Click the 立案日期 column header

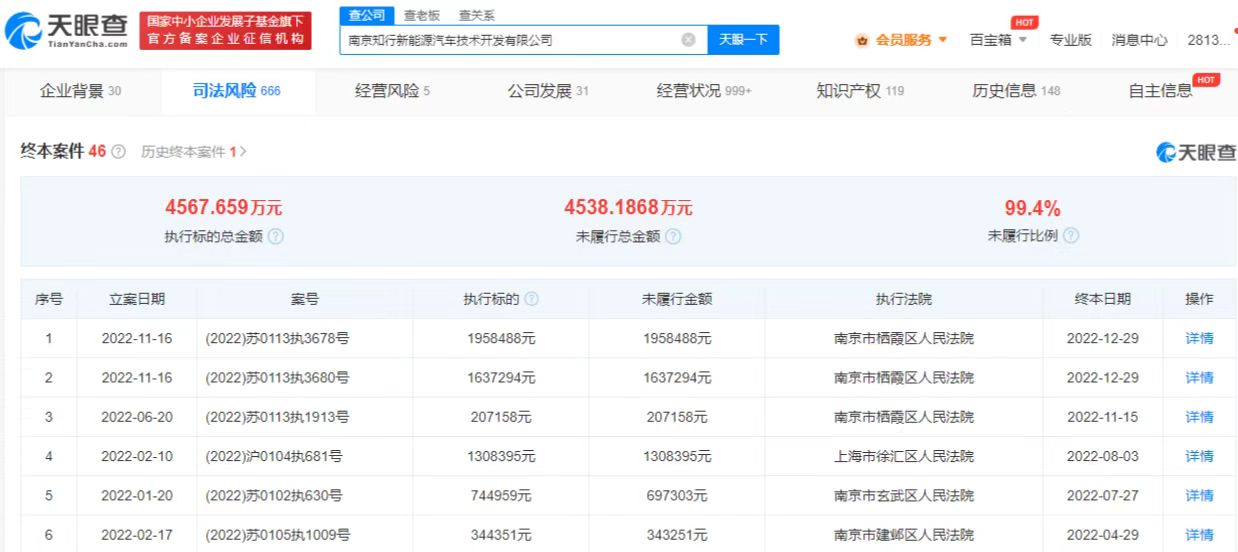tap(137, 299)
